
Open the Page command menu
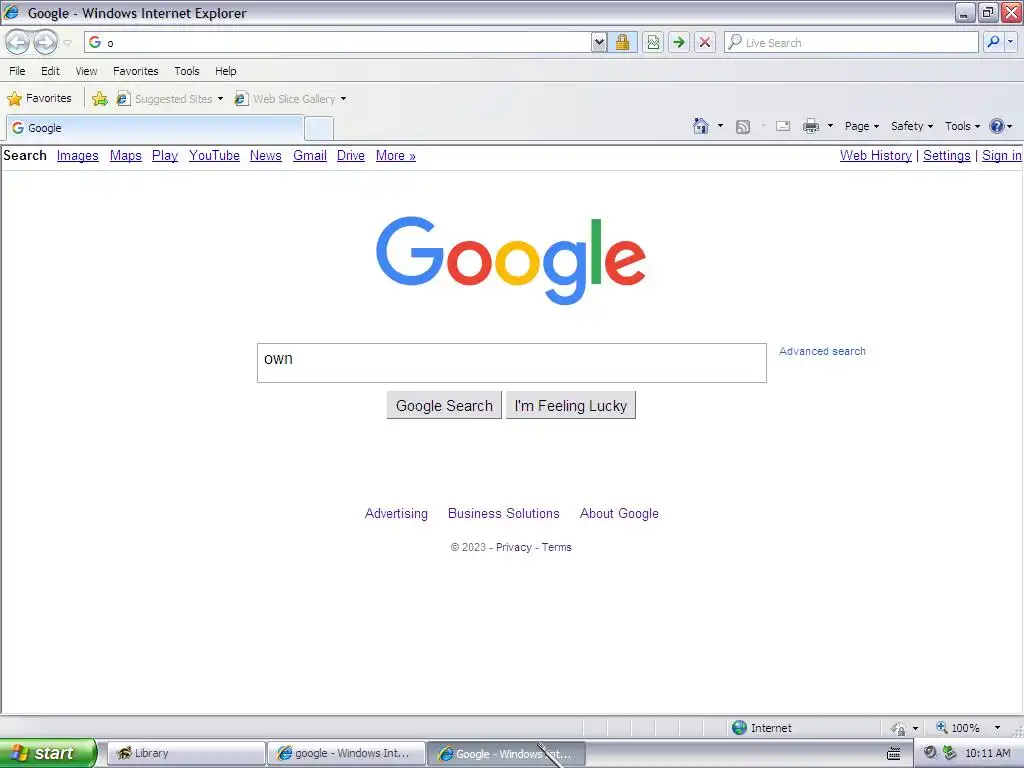tap(861, 126)
